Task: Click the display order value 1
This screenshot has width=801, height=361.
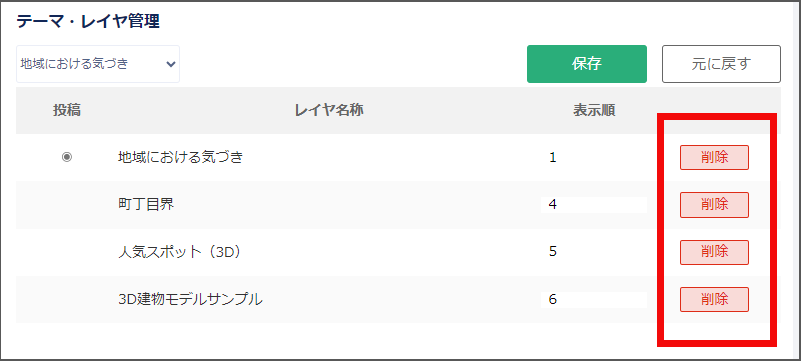Action: [x=553, y=157]
